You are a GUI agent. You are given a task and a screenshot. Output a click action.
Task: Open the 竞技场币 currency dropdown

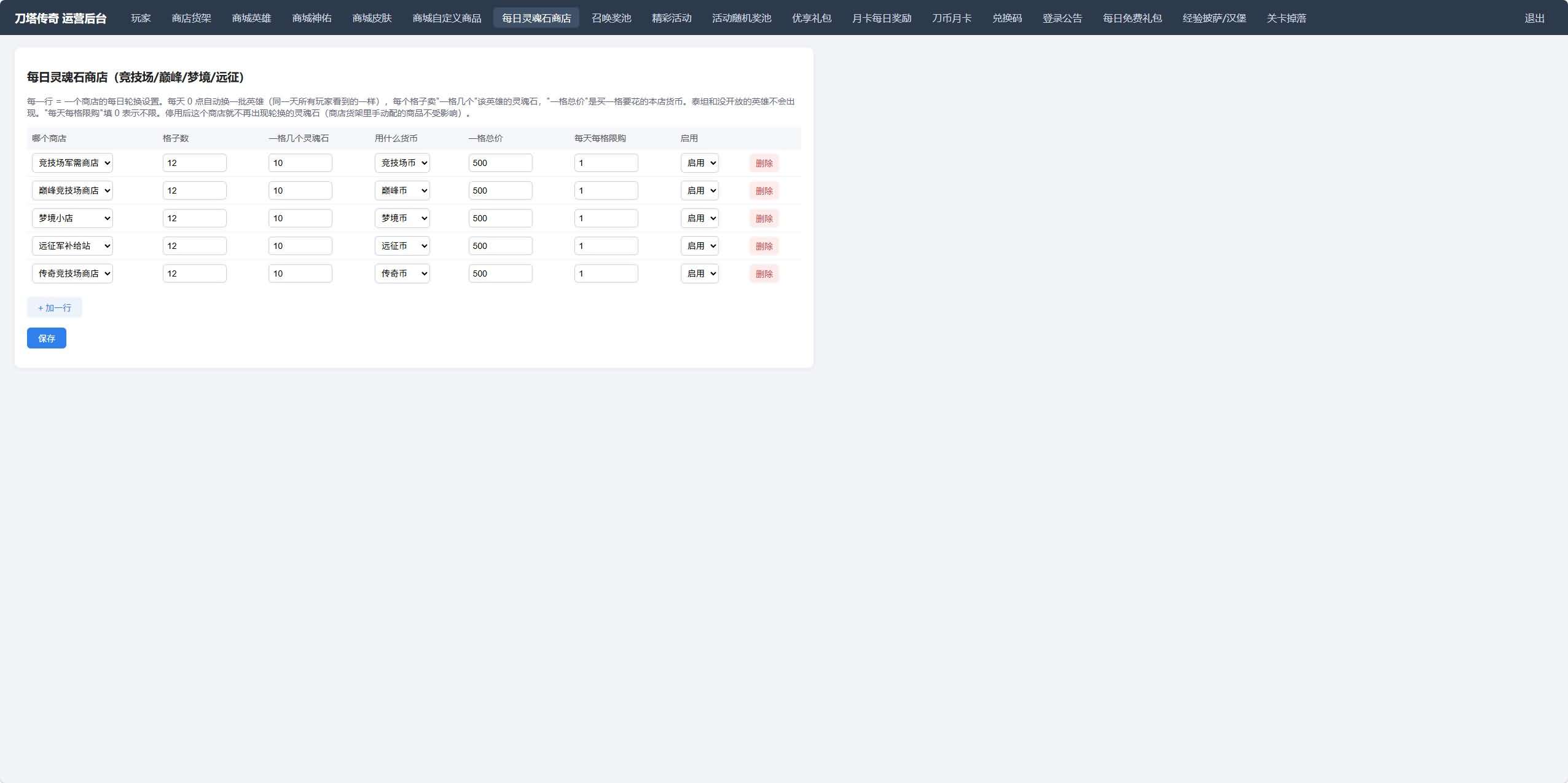[x=402, y=163]
